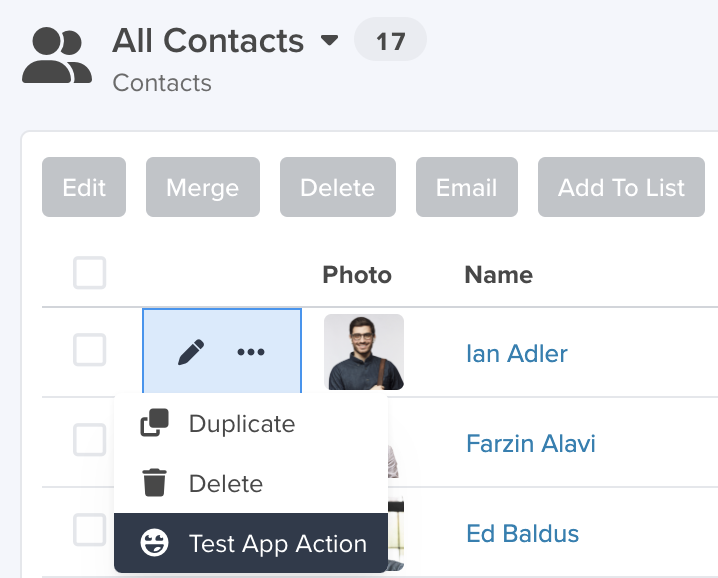
Task: Open the Ed Baldus contact link
Action: click(x=522, y=534)
